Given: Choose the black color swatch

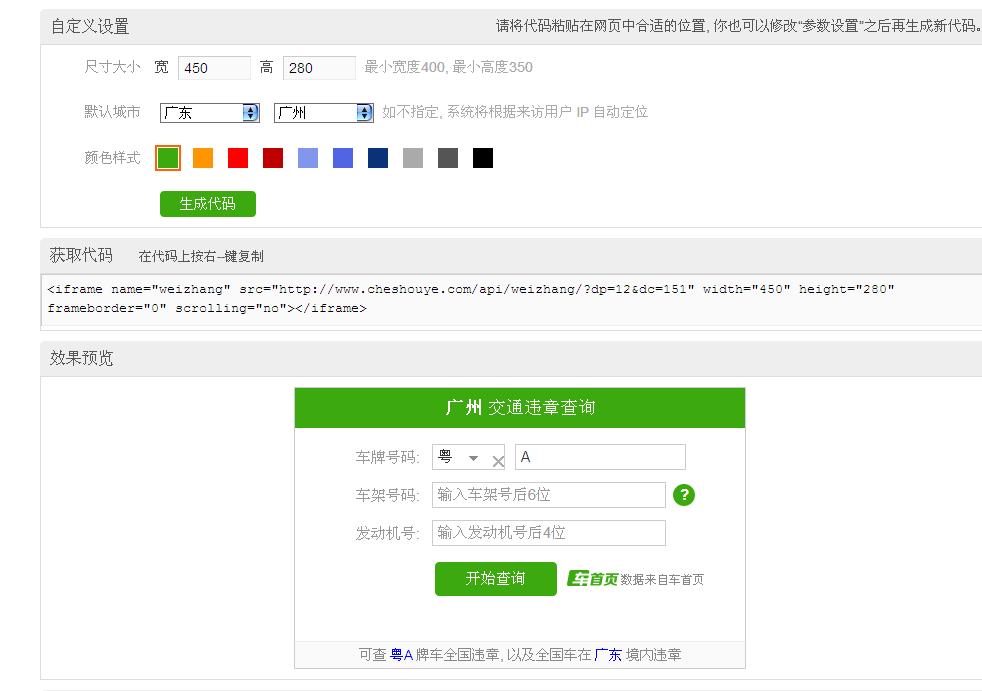Looking at the screenshot, I should 483,158.
